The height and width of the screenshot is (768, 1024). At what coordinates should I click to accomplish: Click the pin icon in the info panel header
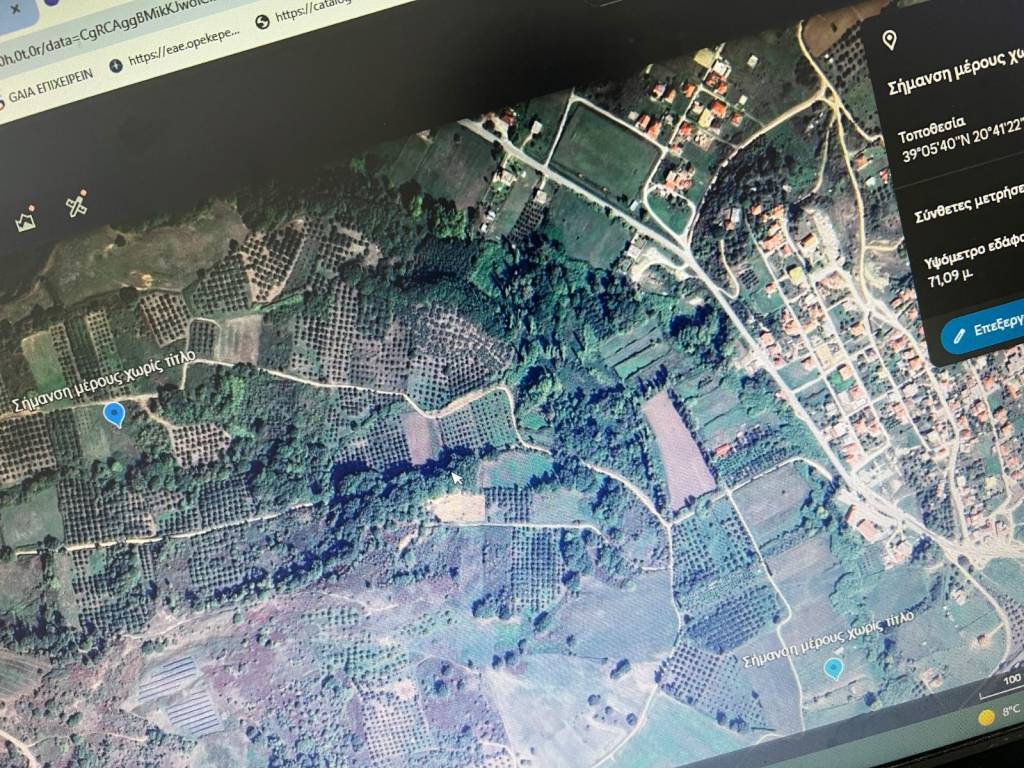click(888, 40)
